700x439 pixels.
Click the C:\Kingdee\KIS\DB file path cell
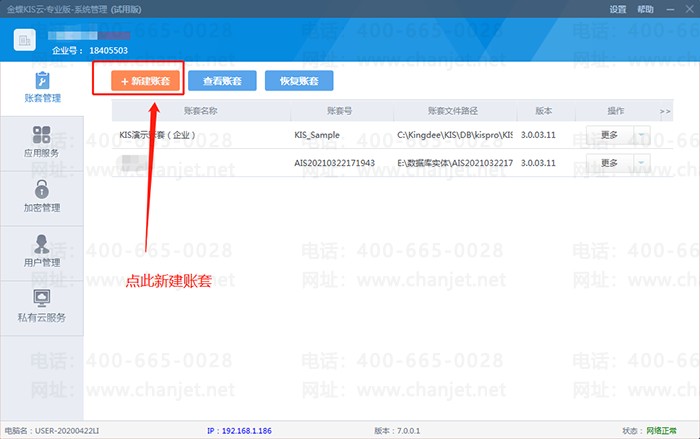455,135
